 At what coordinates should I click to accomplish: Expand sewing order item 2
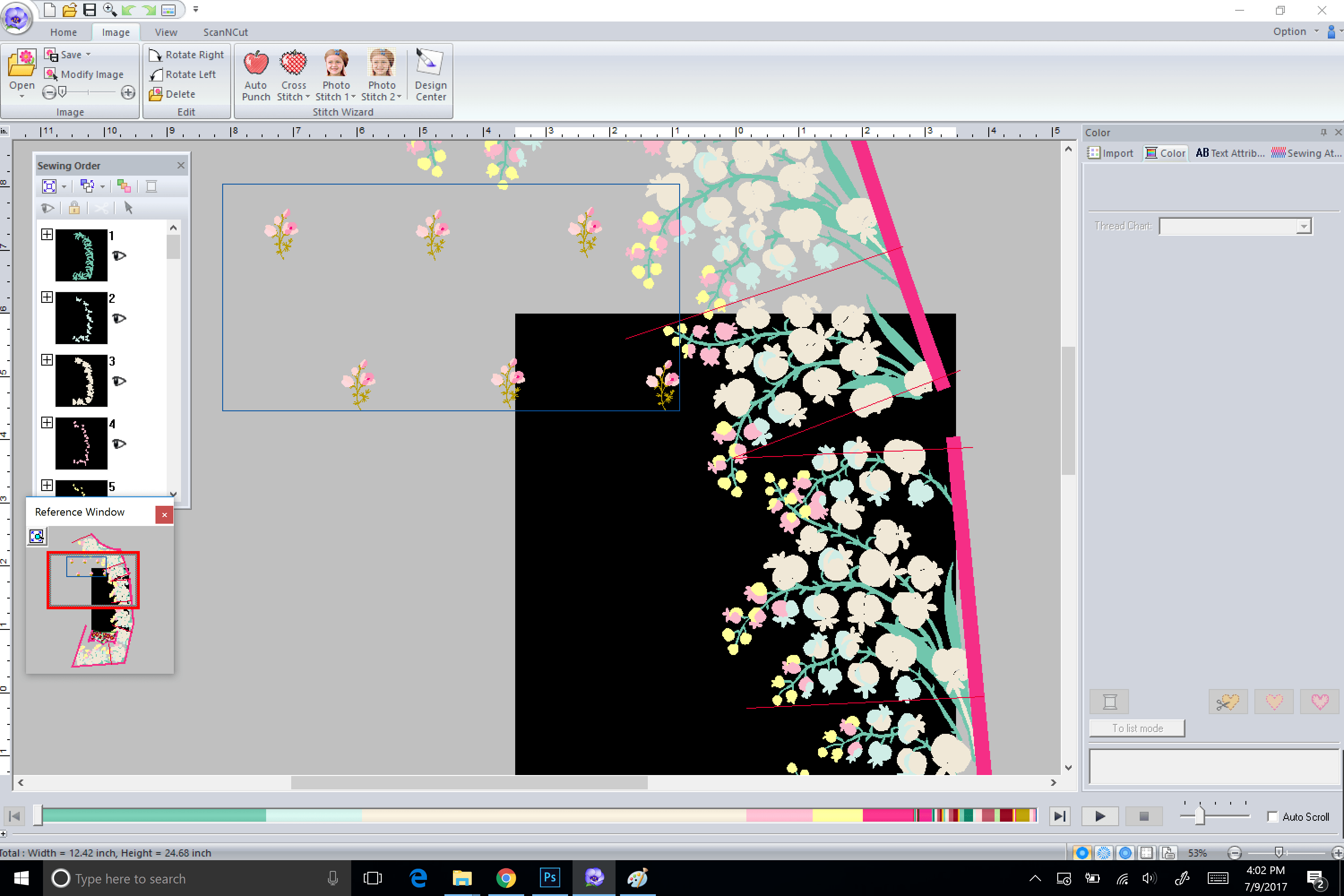[x=47, y=297]
